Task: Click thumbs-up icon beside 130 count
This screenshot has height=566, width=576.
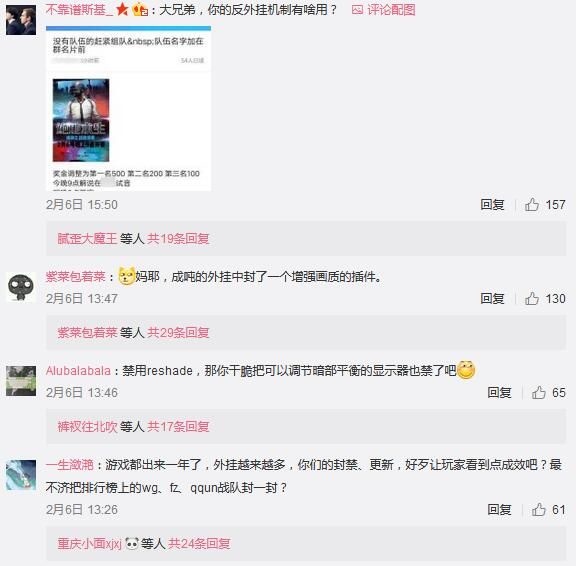Action: (532, 299)
